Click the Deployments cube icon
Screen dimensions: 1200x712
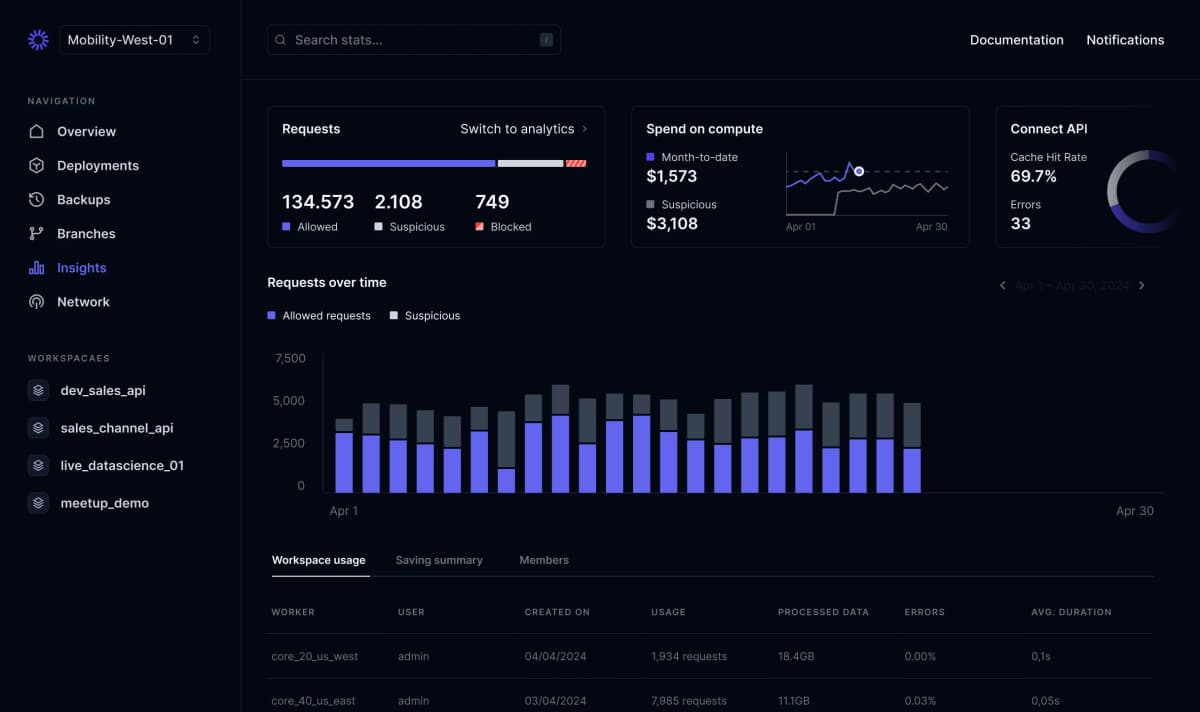37,166
